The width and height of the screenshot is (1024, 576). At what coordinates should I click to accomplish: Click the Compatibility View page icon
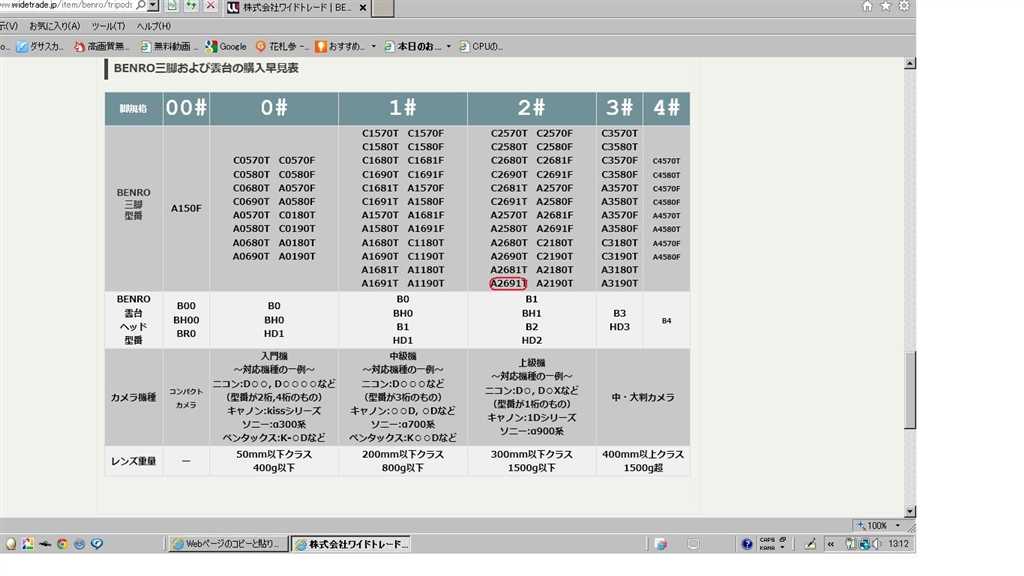click(172, 5)
